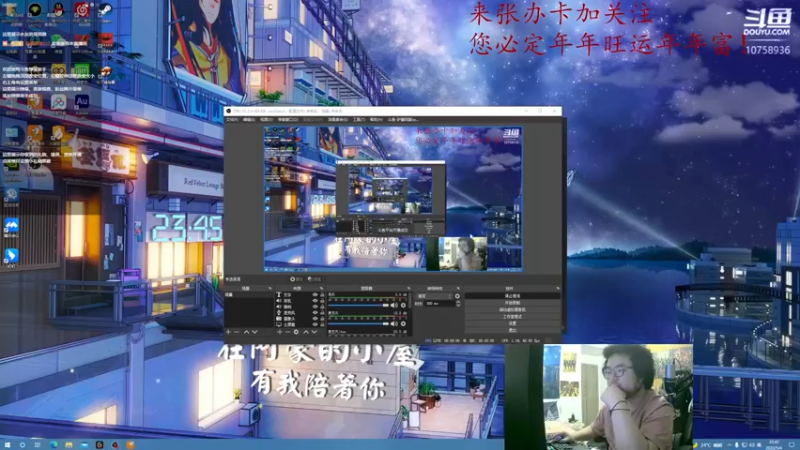Click the transition duration input field
The height and width of the screenshot is (450, 800).
coord(440,304)
